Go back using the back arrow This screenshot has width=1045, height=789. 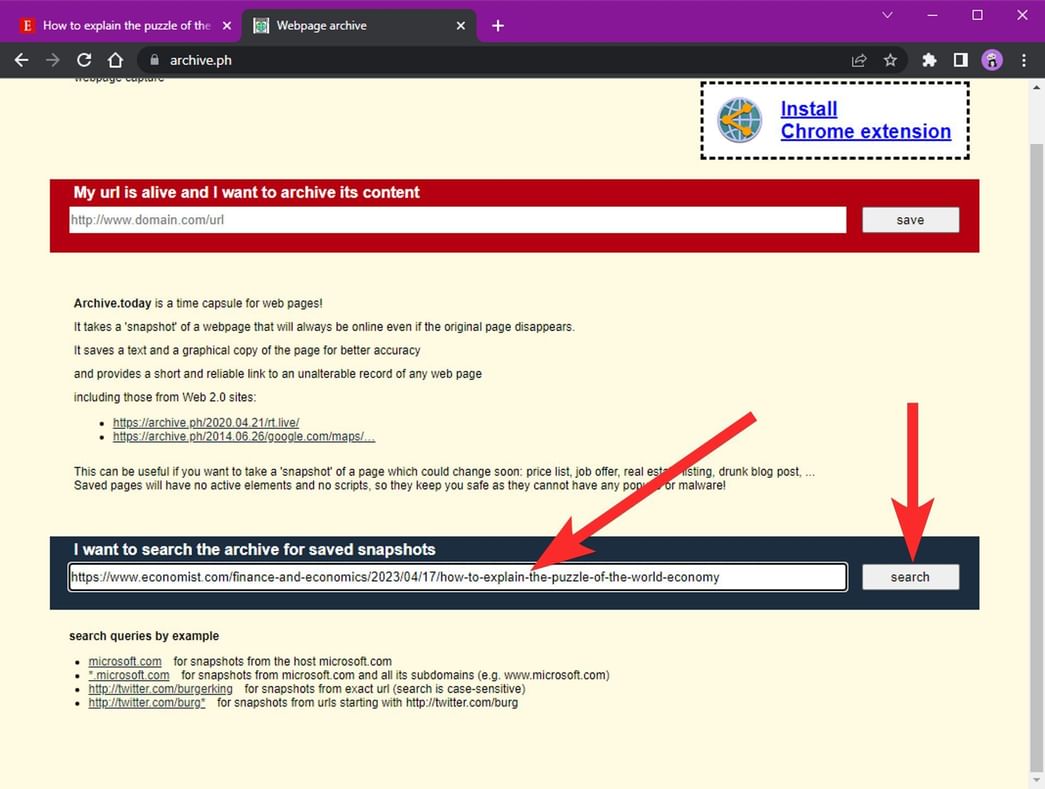[21, 60]
